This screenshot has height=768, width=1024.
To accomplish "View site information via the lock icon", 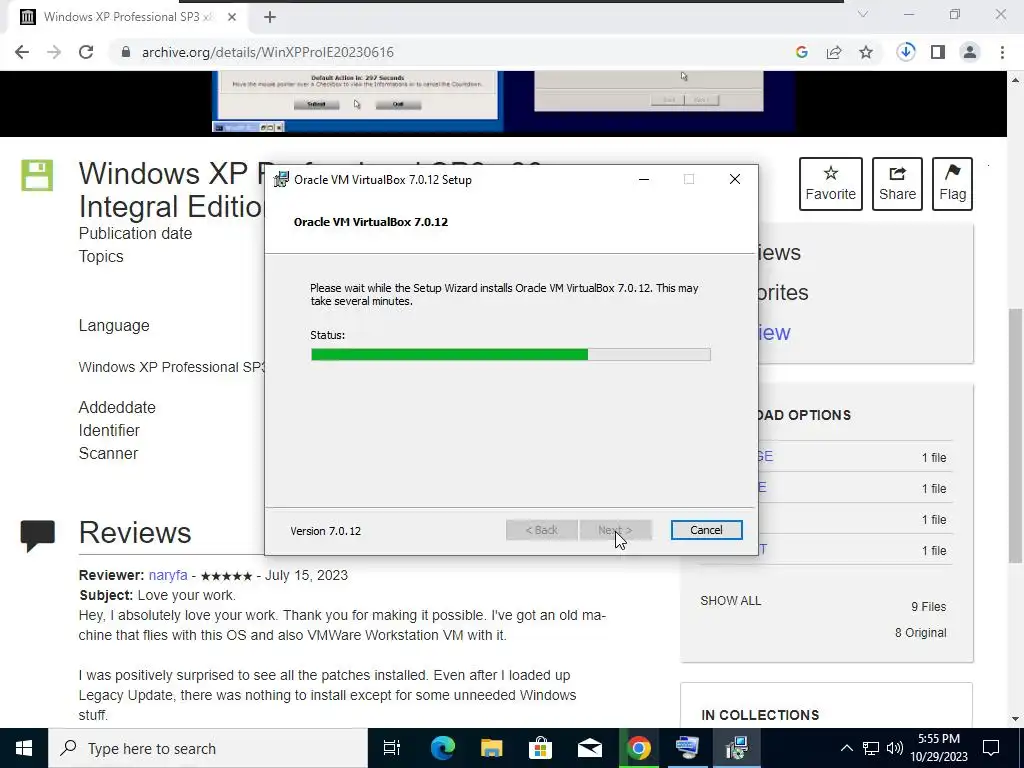I will pyautogui.click(x=125, y=52).
